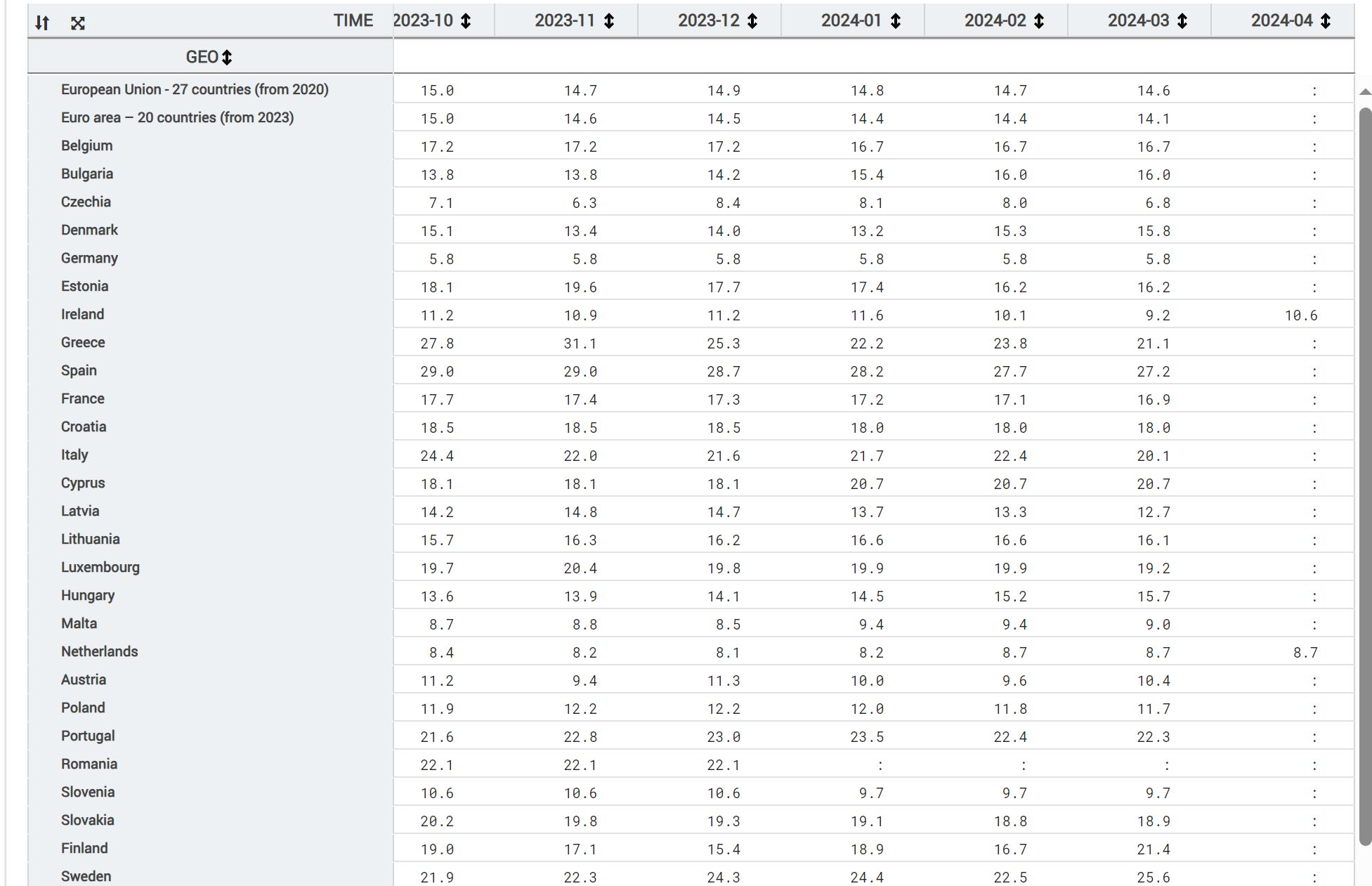This screenshot has width=1372, height=886.
Task: Click the expand table fullscreen icon
Action: tap(78, 23)
